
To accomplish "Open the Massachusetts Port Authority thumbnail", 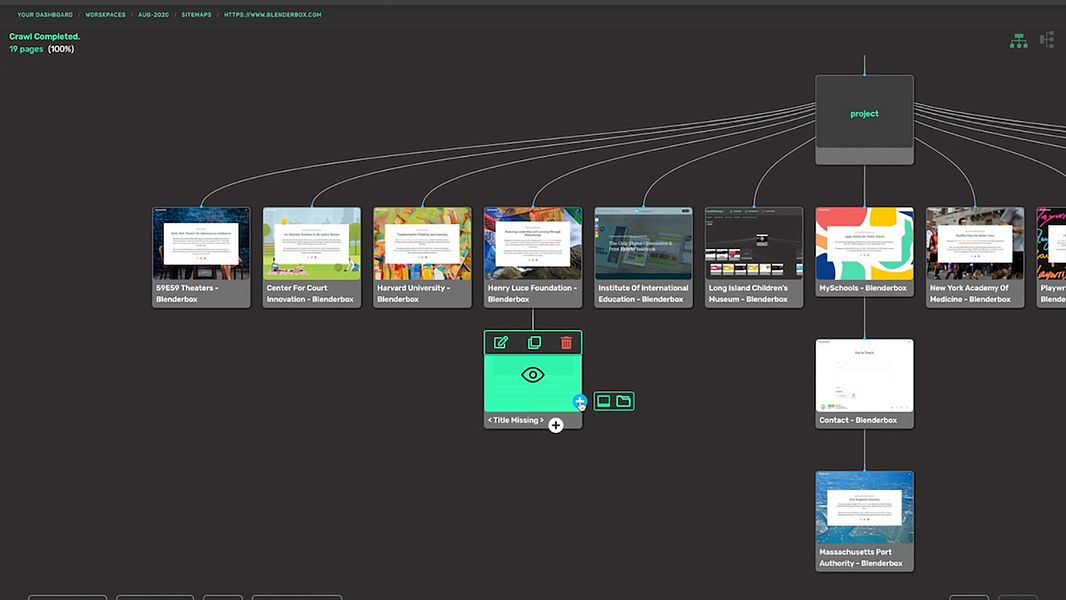I will [864, 505].
